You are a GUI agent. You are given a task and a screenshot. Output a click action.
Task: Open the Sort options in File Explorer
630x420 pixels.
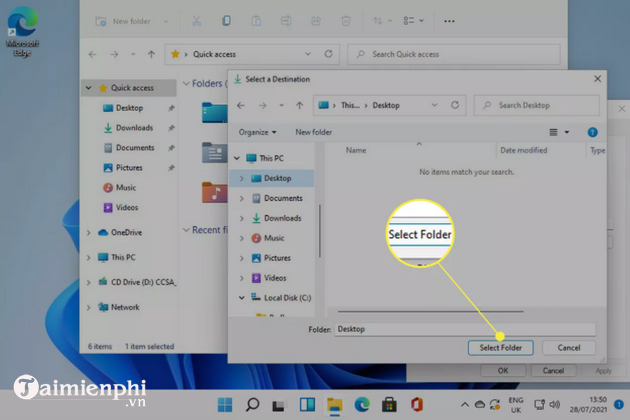382,21
